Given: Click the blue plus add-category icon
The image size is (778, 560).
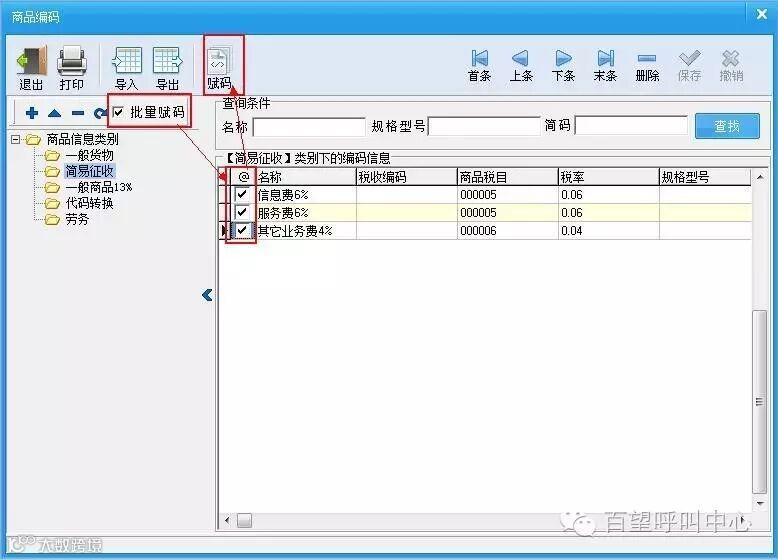Looking at the screenshot, I should click(32, 114).
